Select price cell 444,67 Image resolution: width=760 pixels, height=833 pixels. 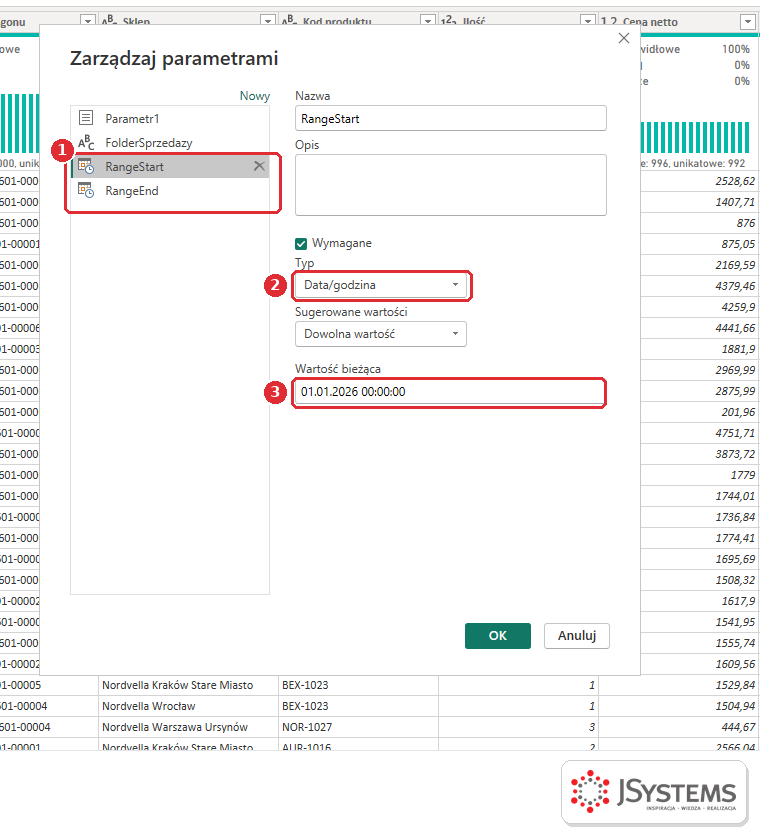click(x=679, y=727)
